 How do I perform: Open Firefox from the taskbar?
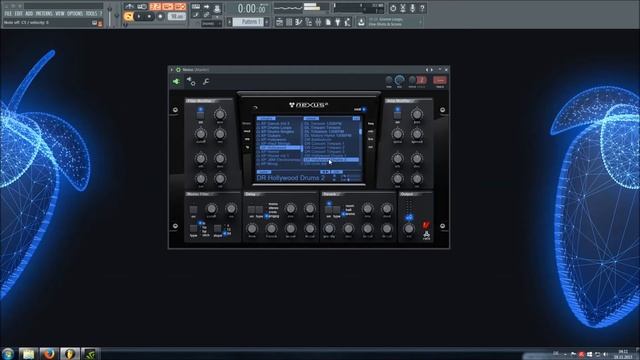pos(49,353)
